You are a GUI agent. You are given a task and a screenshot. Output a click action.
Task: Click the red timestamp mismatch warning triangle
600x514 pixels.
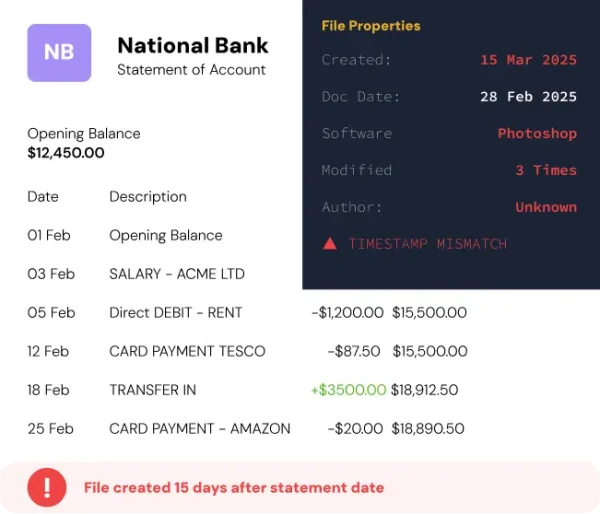[x=329, y=244]
